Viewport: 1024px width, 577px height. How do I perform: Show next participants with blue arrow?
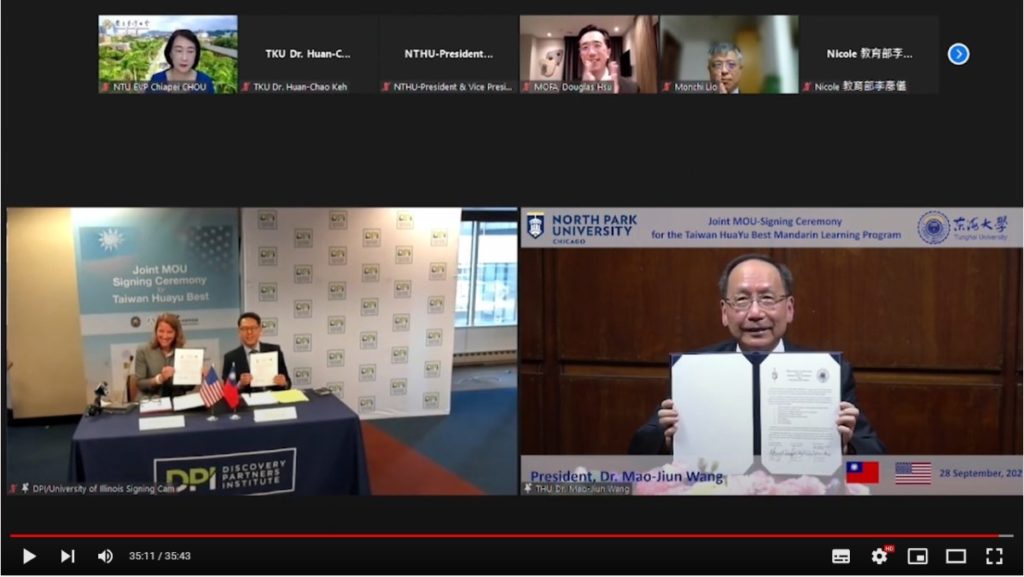point(958,54)
